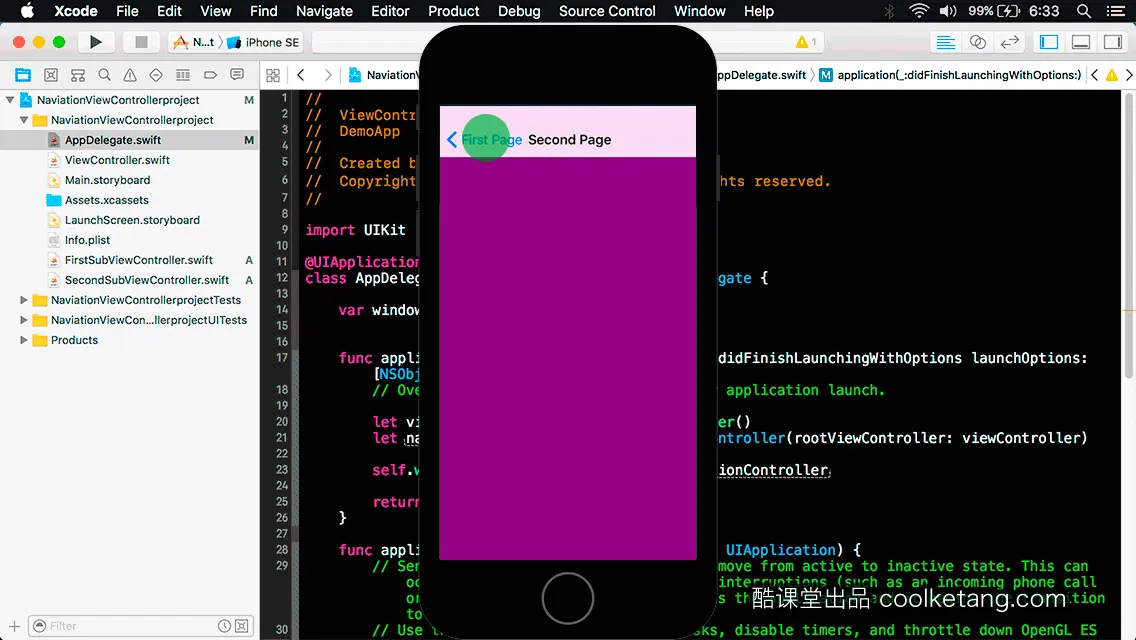1136x640 pixels.
Task: Go back in editor history
Action: pyautogui.click(x=301, y=75)
